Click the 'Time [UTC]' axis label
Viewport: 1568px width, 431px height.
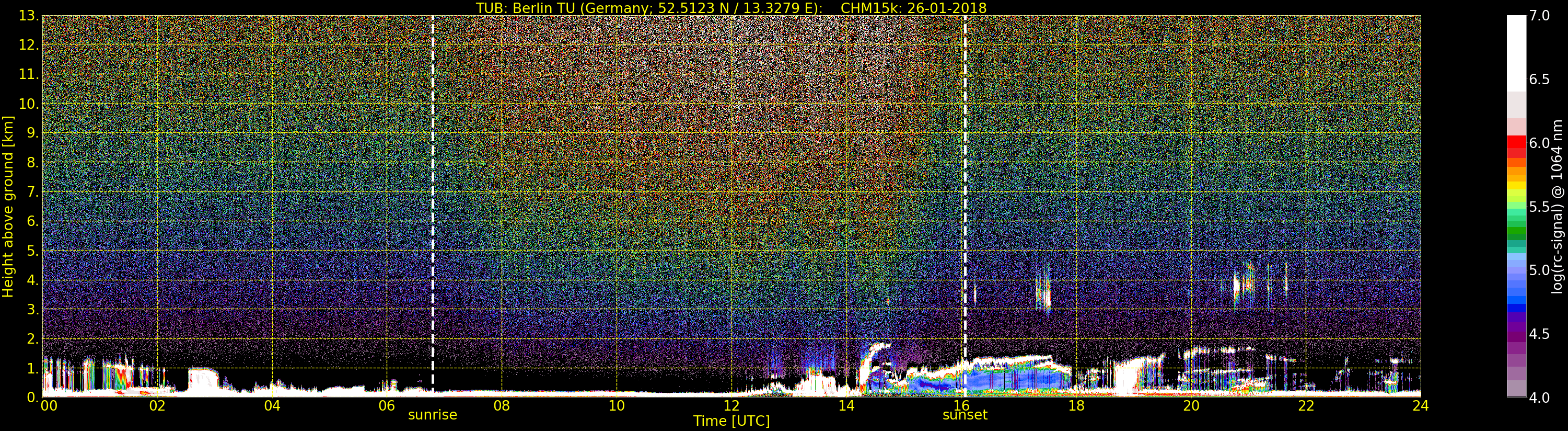(731, 421)
